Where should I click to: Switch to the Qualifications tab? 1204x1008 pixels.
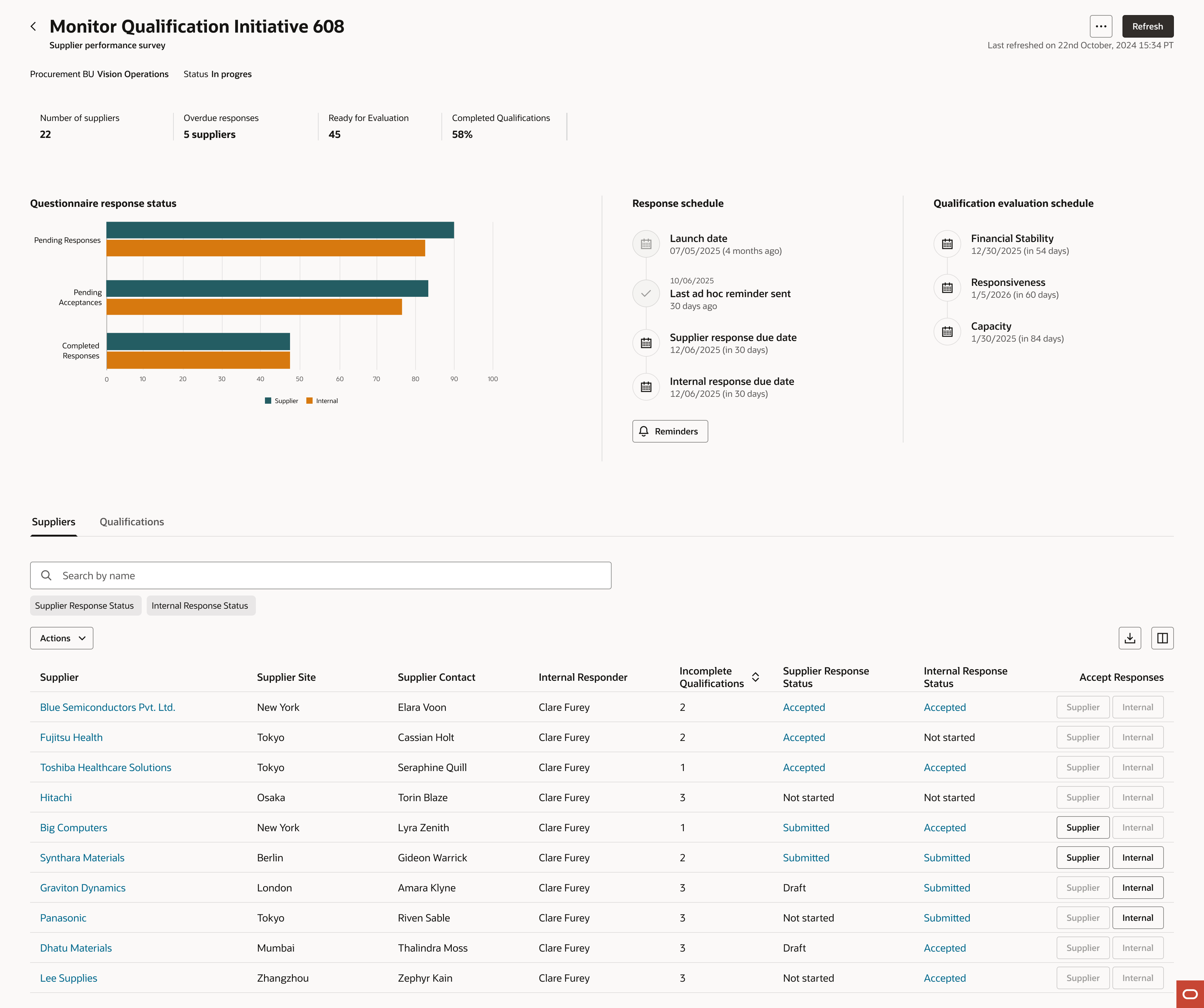pos(132,522)
